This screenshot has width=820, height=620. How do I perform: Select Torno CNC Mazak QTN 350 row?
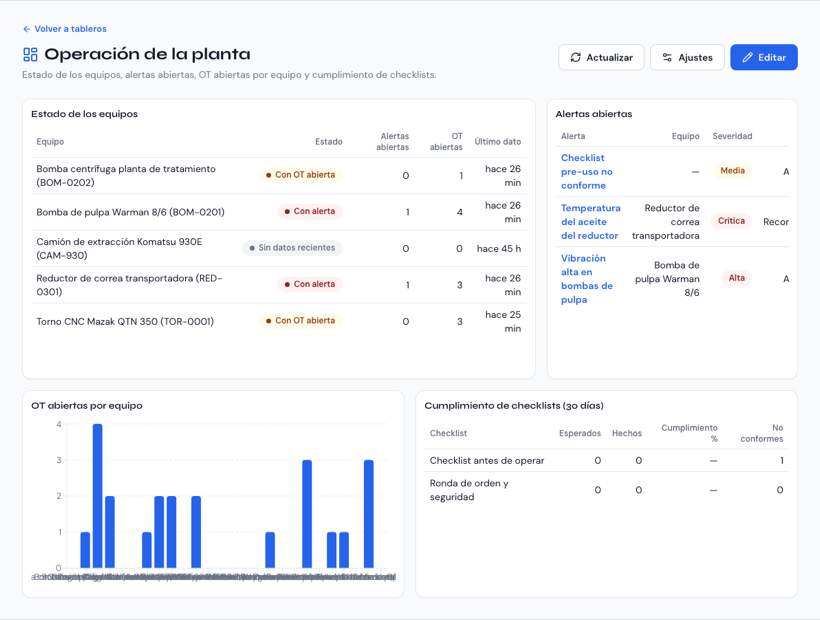pyautogui.click(x=279, y=322)
